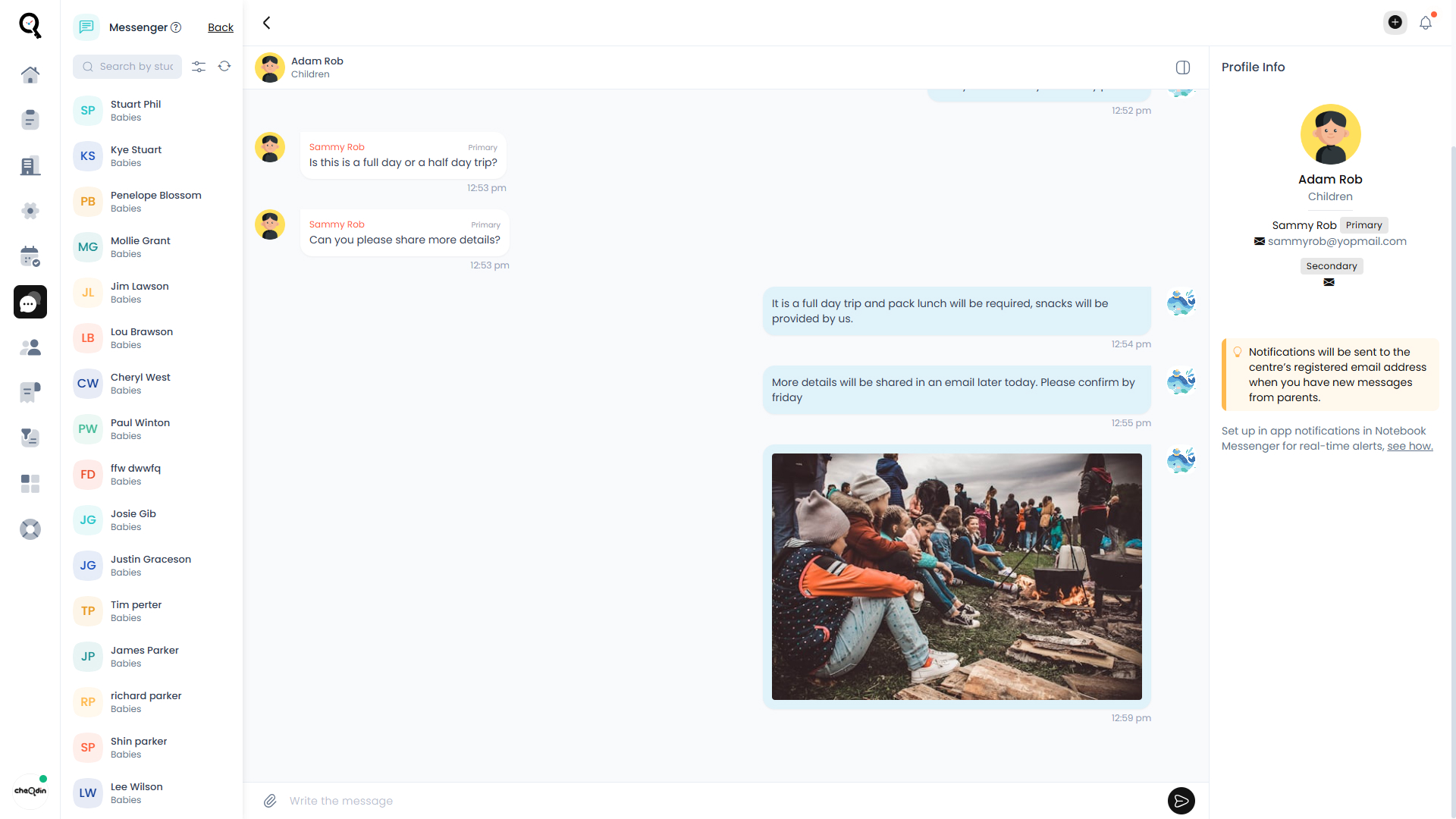Open the campfire photo attachment
The width and height of the screenshot is (1456, 819).
956,576
